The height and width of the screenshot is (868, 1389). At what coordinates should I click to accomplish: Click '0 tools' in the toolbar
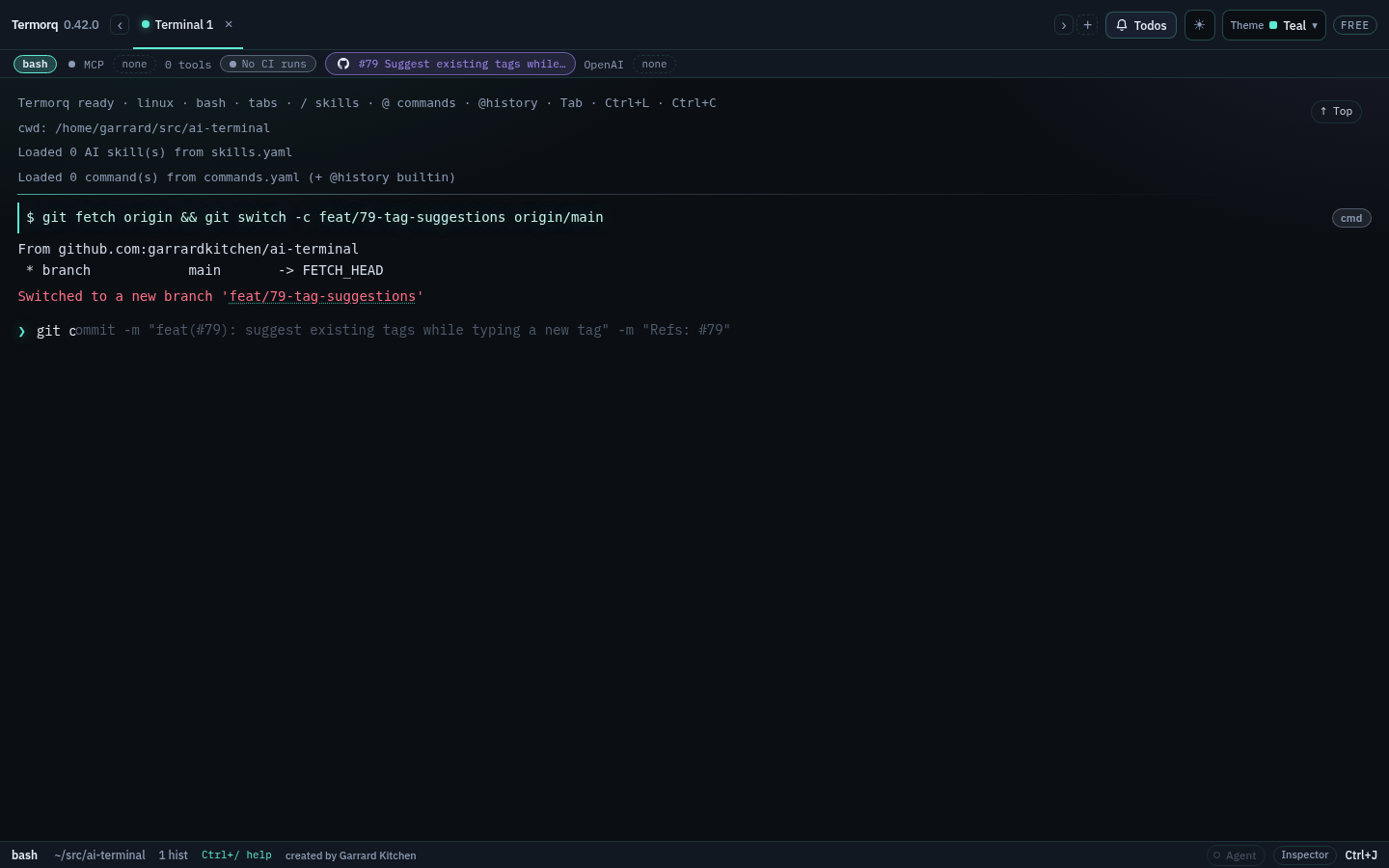(x=188, y=65)
